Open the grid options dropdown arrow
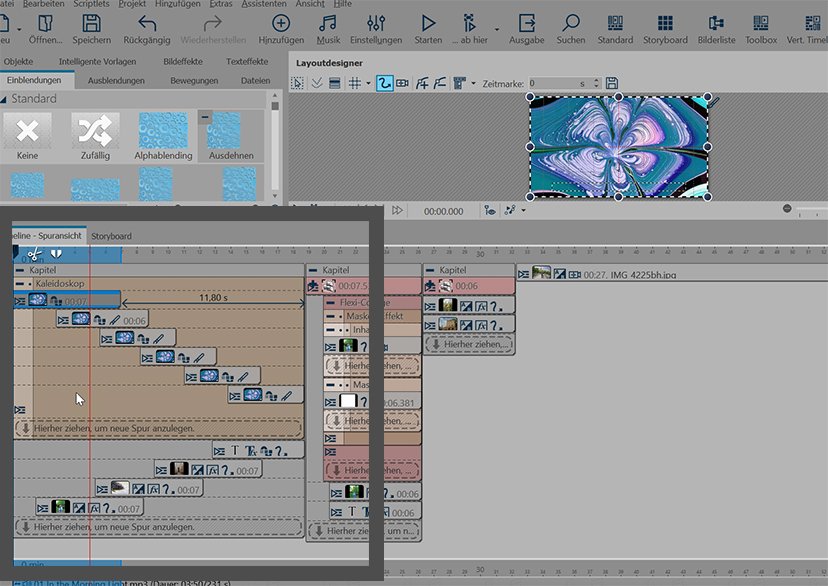The height and width of the screenshot is (586, 828). coord(368,83)
